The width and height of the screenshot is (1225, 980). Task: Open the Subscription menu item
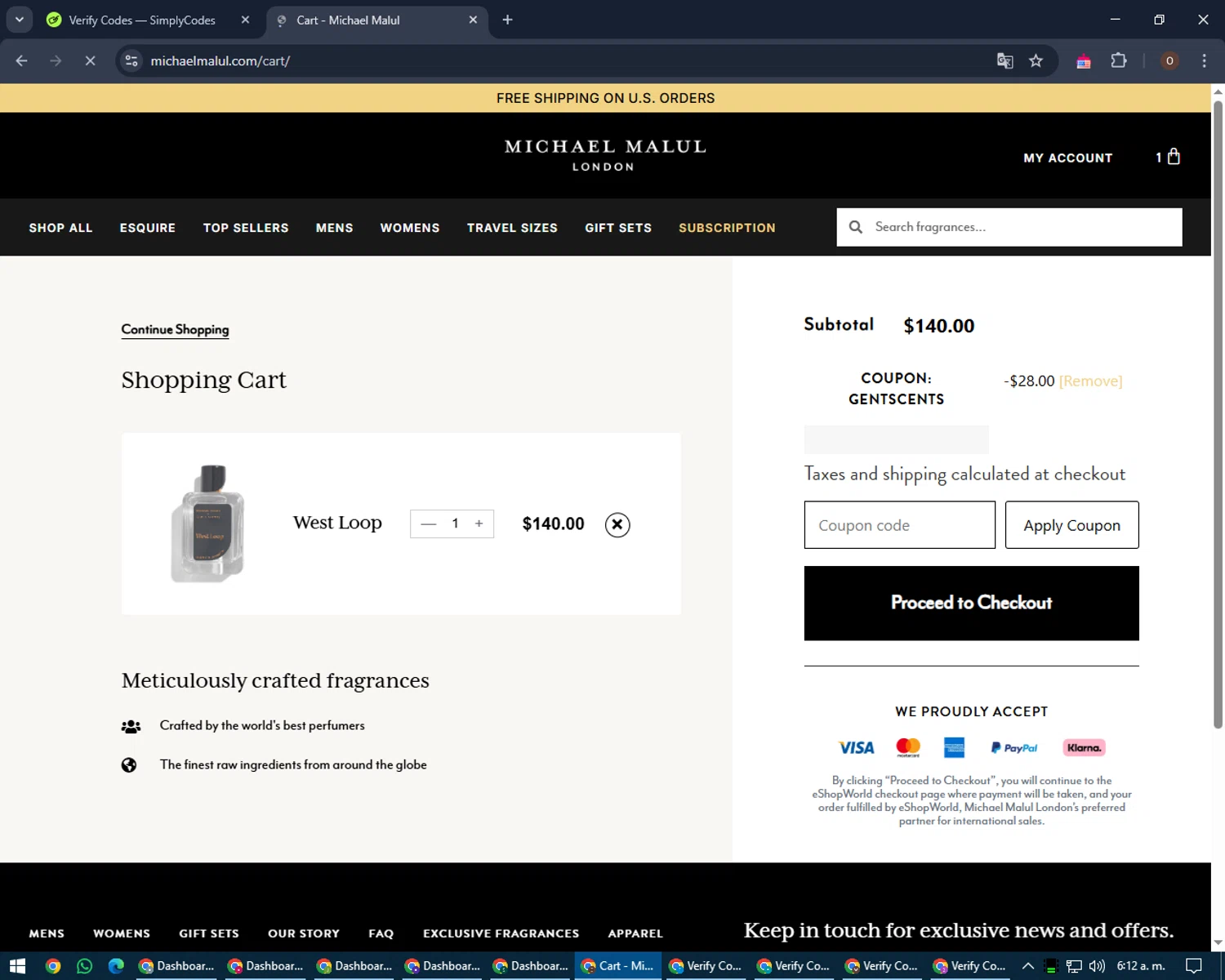click(x=727, y=228)
